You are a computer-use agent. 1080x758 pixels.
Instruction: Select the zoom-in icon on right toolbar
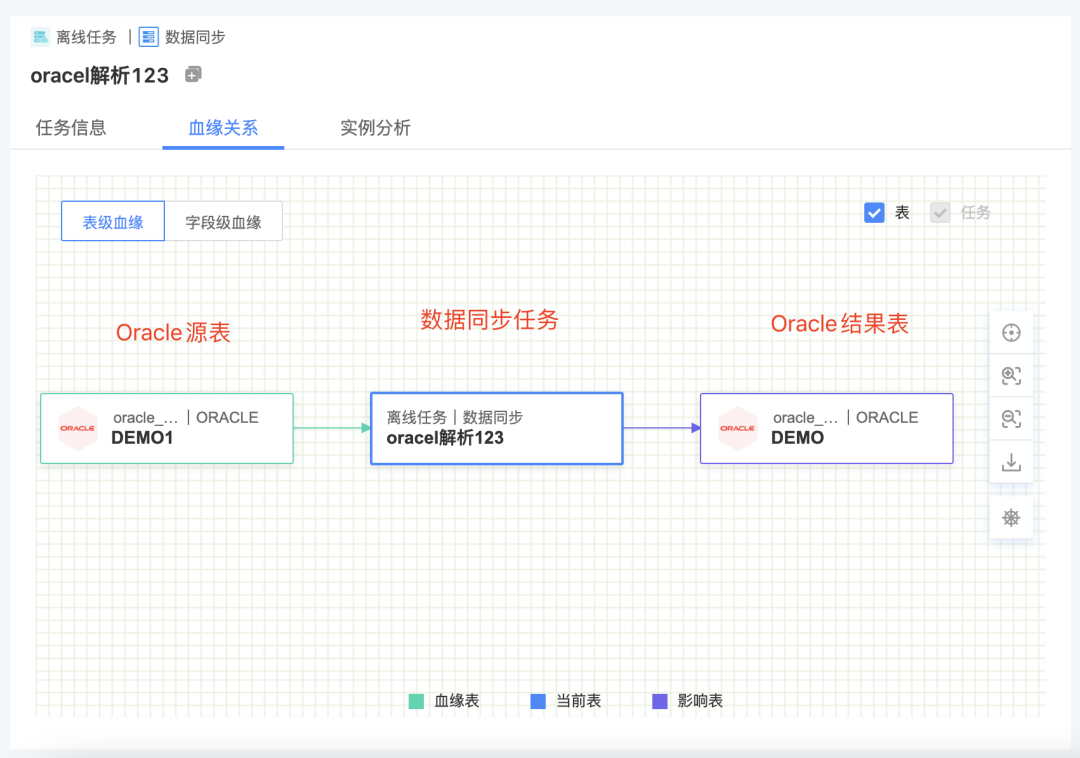(1011, 375)
